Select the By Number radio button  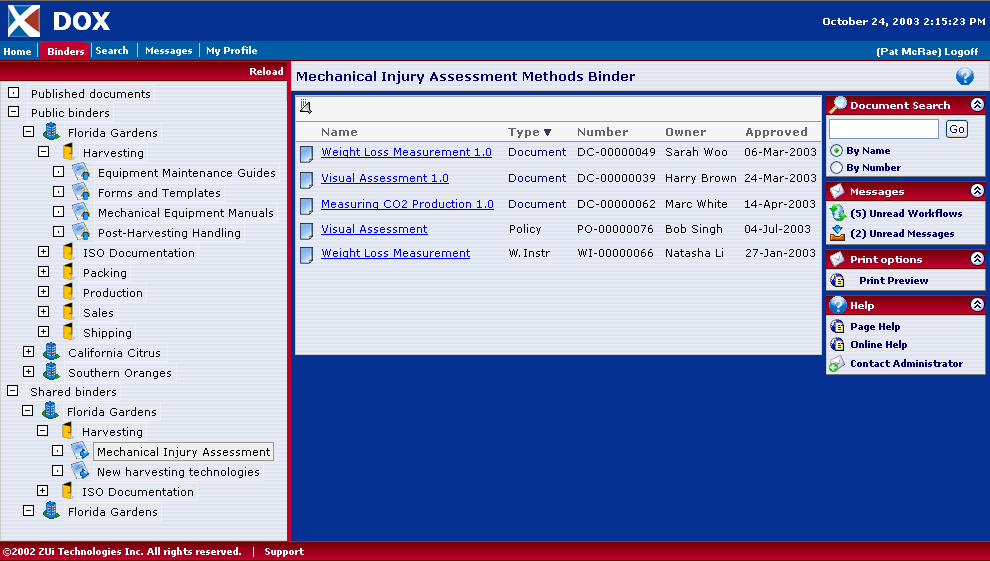(x=837, y=168)
